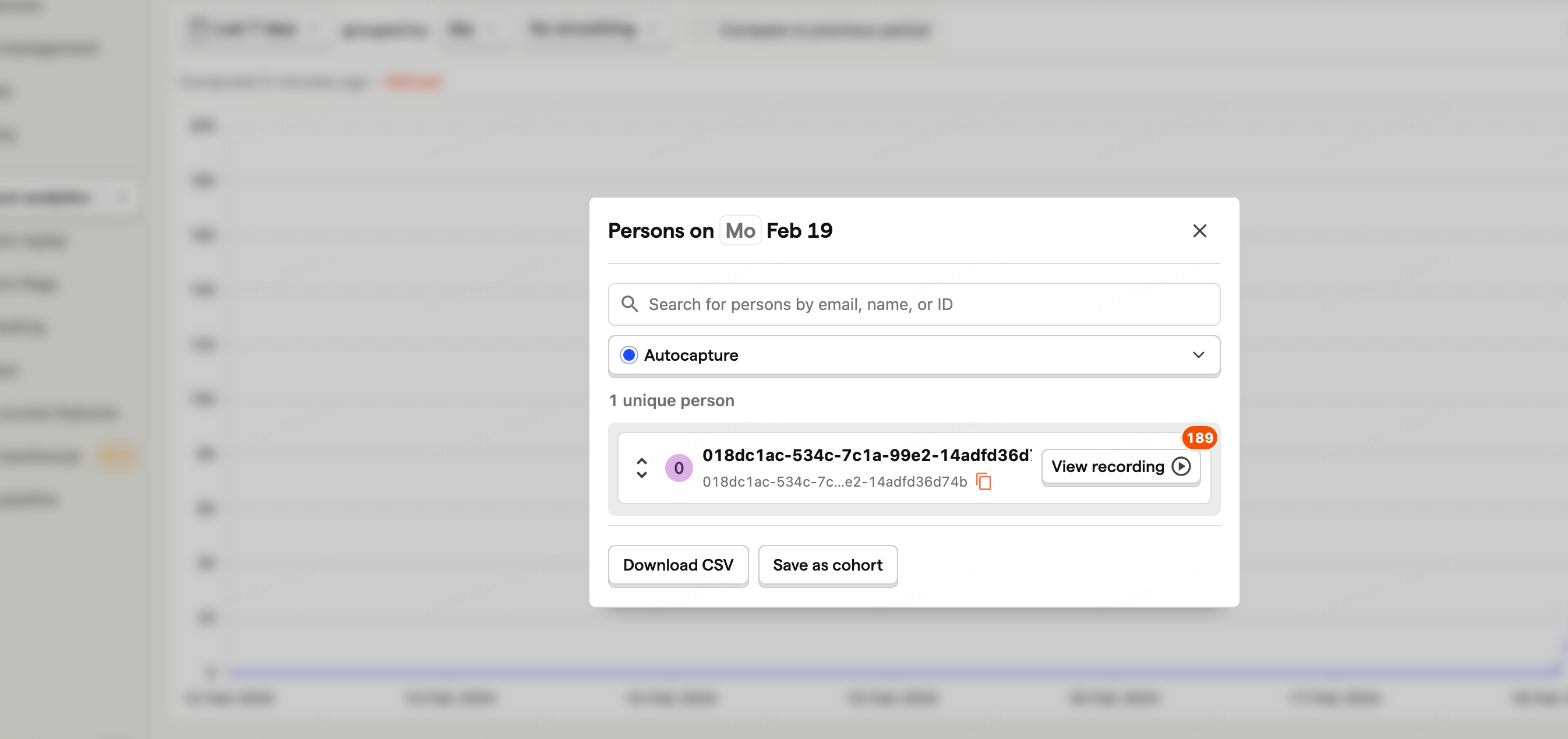Expand the person row details arrows
This screenshot has width=1568, height=739.
pos(641,468)
